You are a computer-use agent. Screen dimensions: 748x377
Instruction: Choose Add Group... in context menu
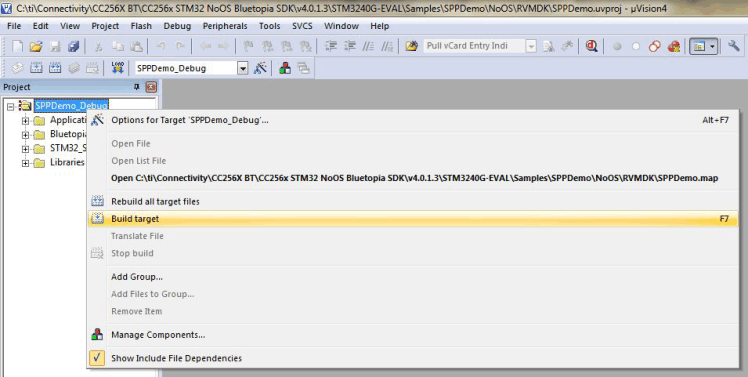[x=413, y=277]
